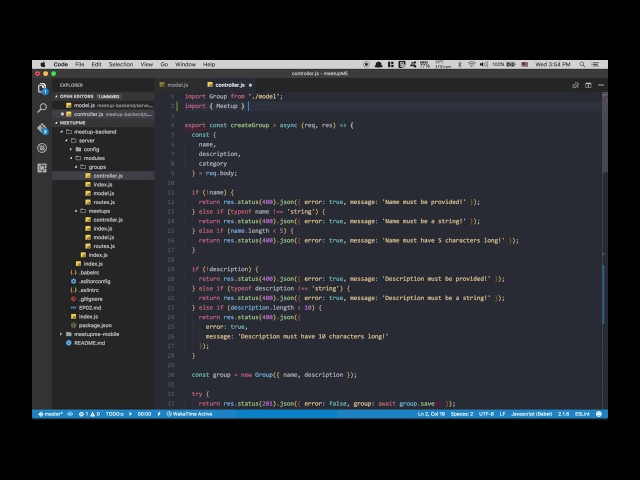This screenshot has height=480, width=640.
Task: Click the ESLint status item
Action: [x=582, y=414]
